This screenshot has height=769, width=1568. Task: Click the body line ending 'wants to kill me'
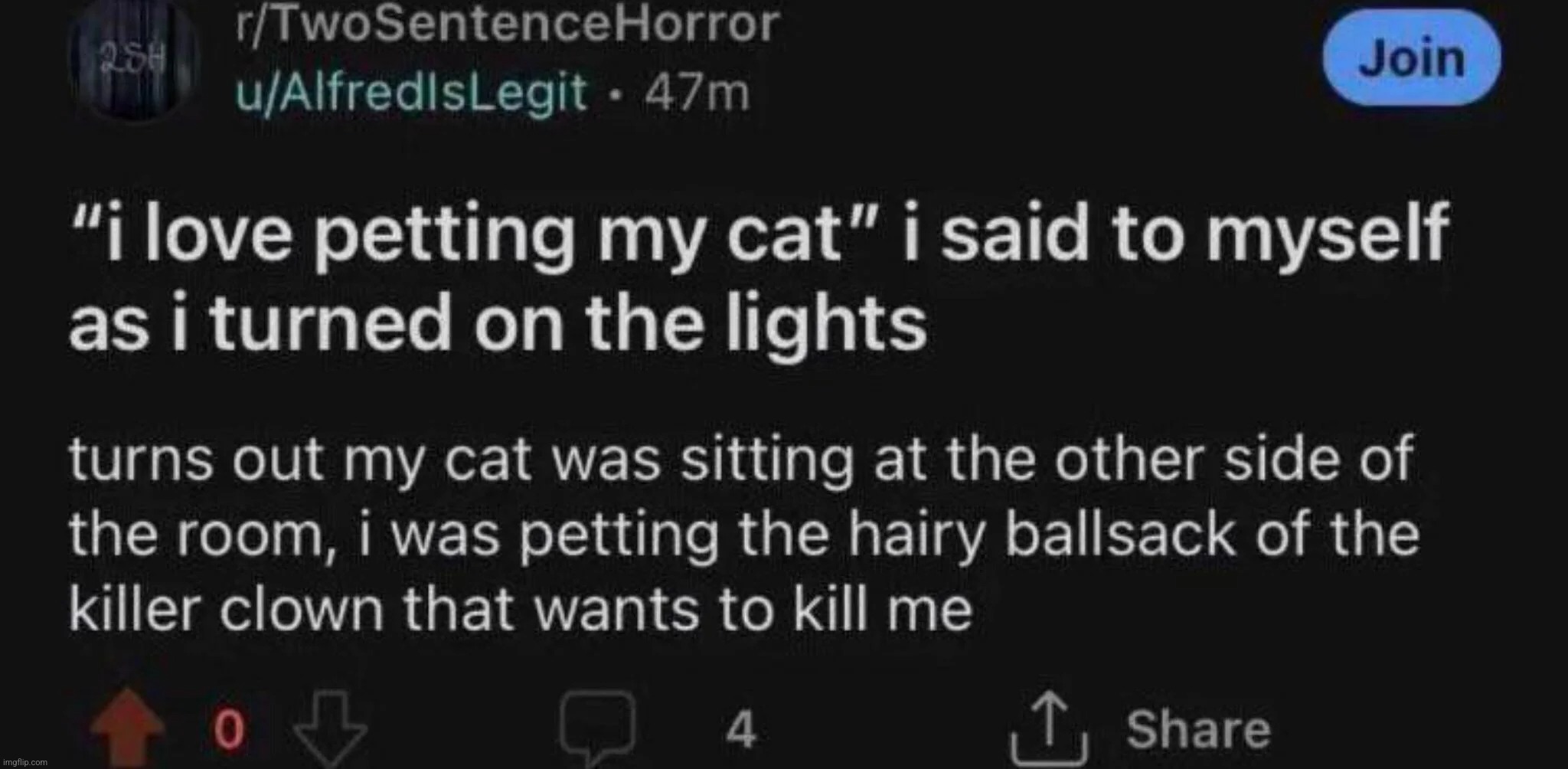pyautogui.click(x=521, y=610)
